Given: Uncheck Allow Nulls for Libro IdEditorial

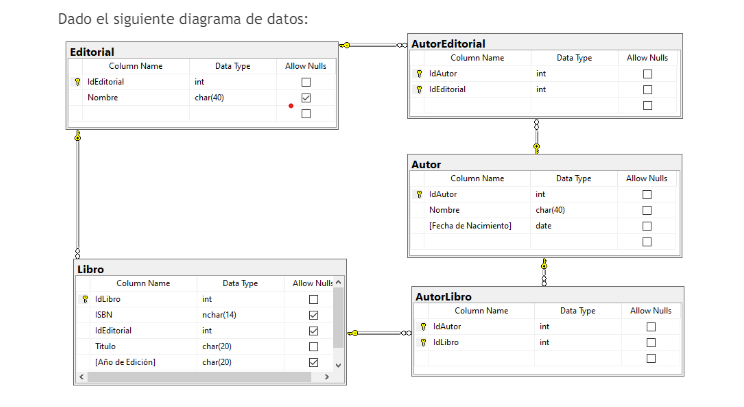Looking at the screenshot, I should pyautogui.click(x=313, y=331).
